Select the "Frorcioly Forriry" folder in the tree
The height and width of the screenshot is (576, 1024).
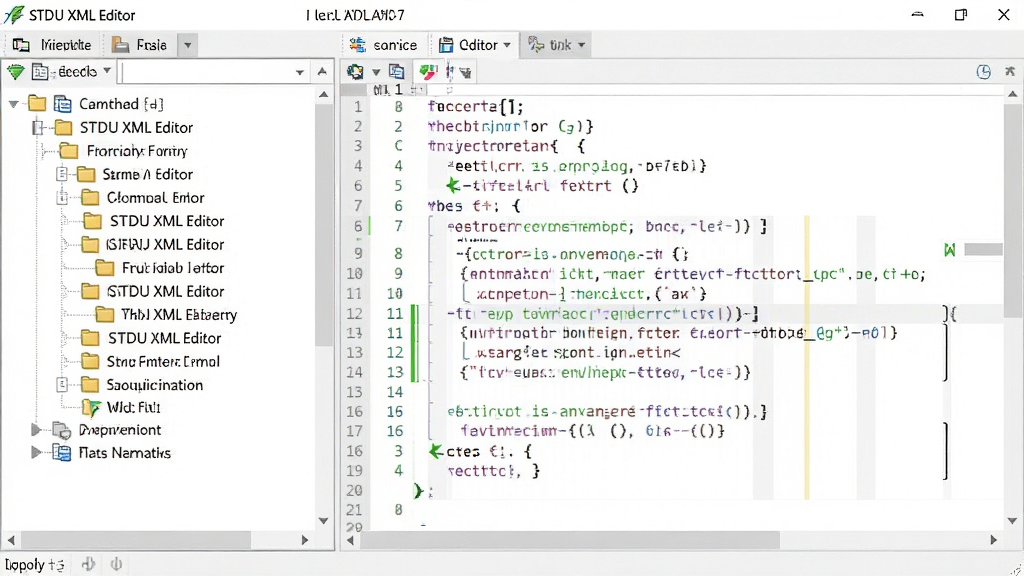tap(137, 151)
